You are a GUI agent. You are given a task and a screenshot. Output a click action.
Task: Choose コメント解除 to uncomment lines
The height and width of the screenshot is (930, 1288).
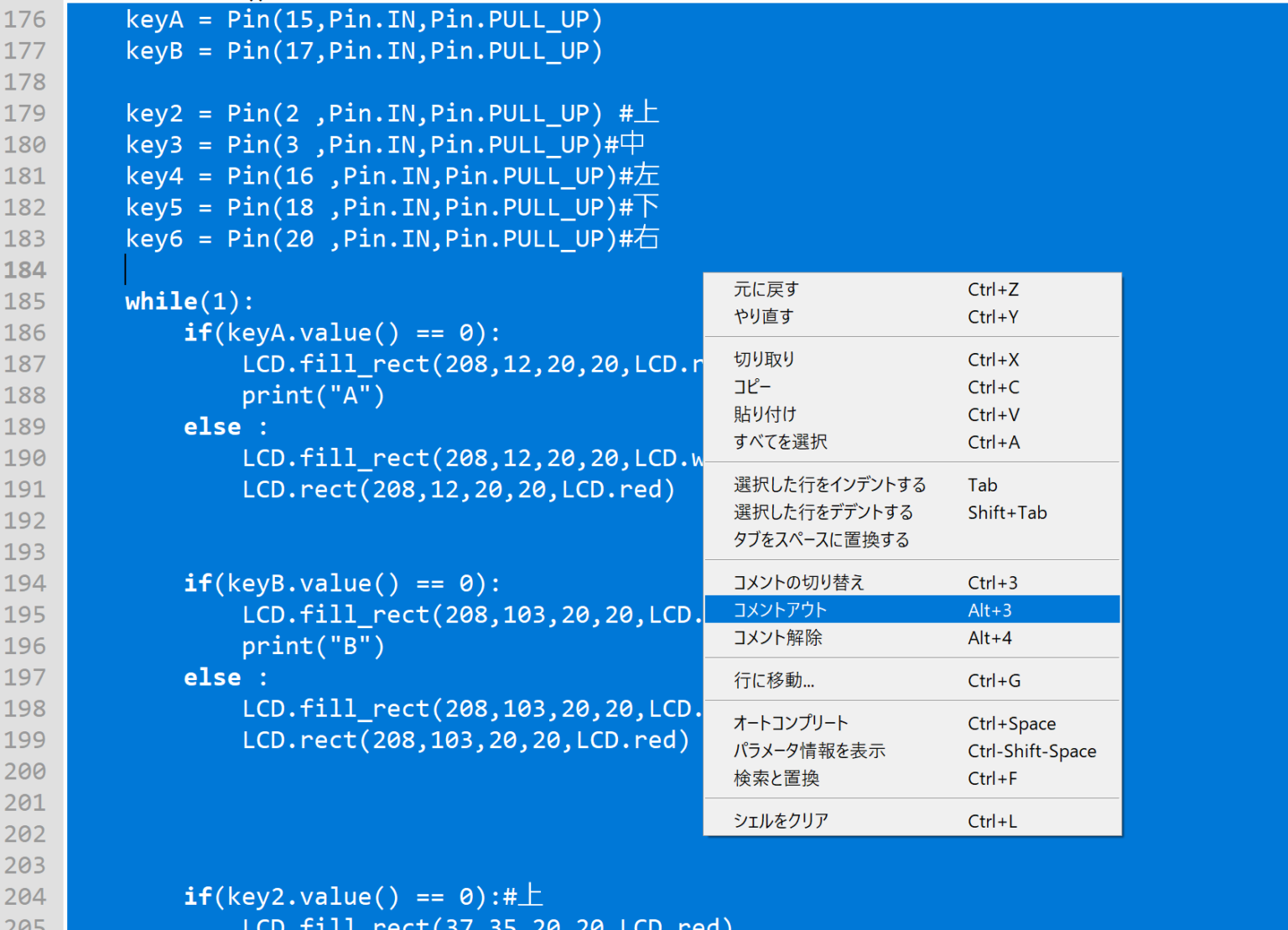pos(778,637)
